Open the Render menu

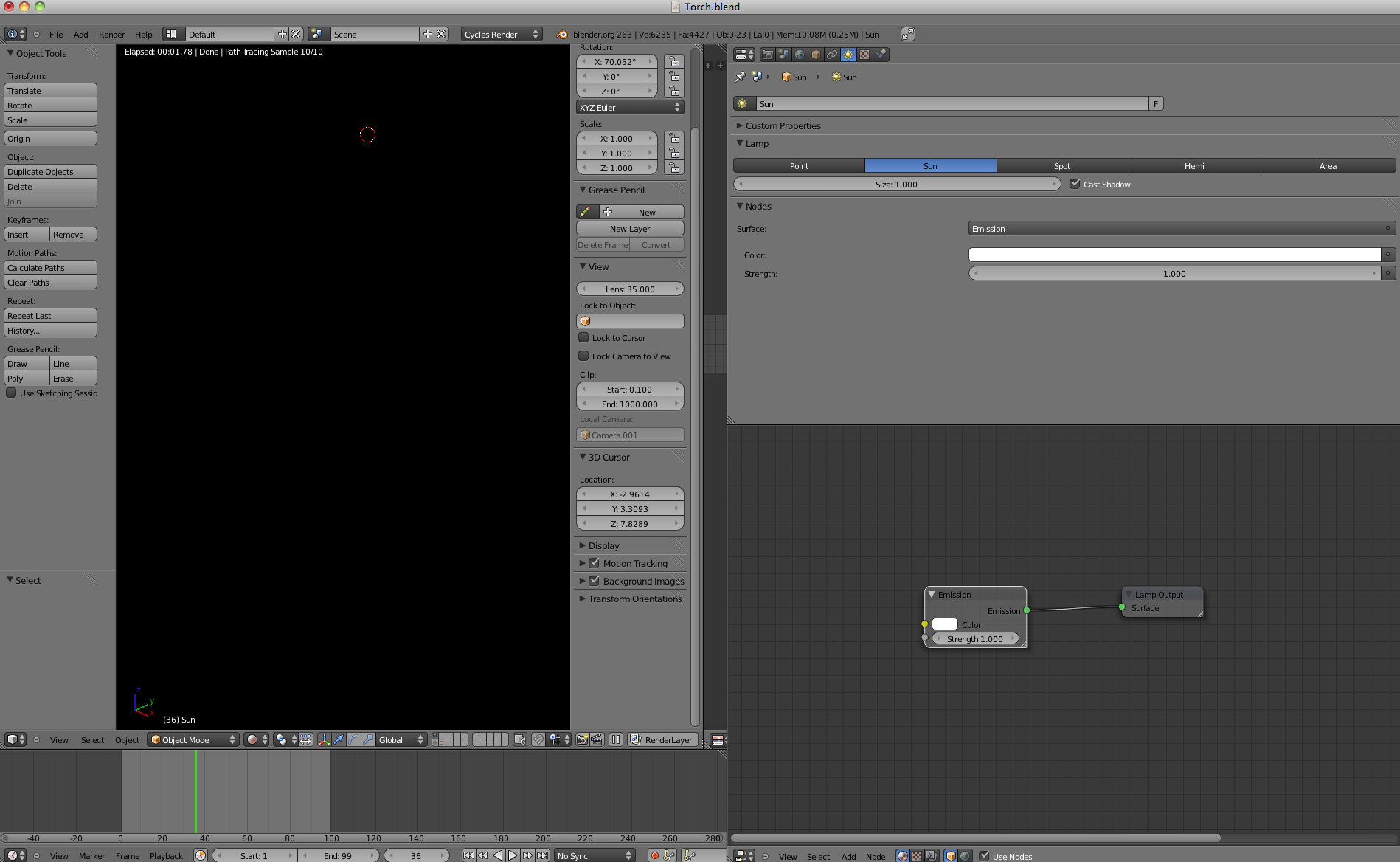click(x=112, y=35)
